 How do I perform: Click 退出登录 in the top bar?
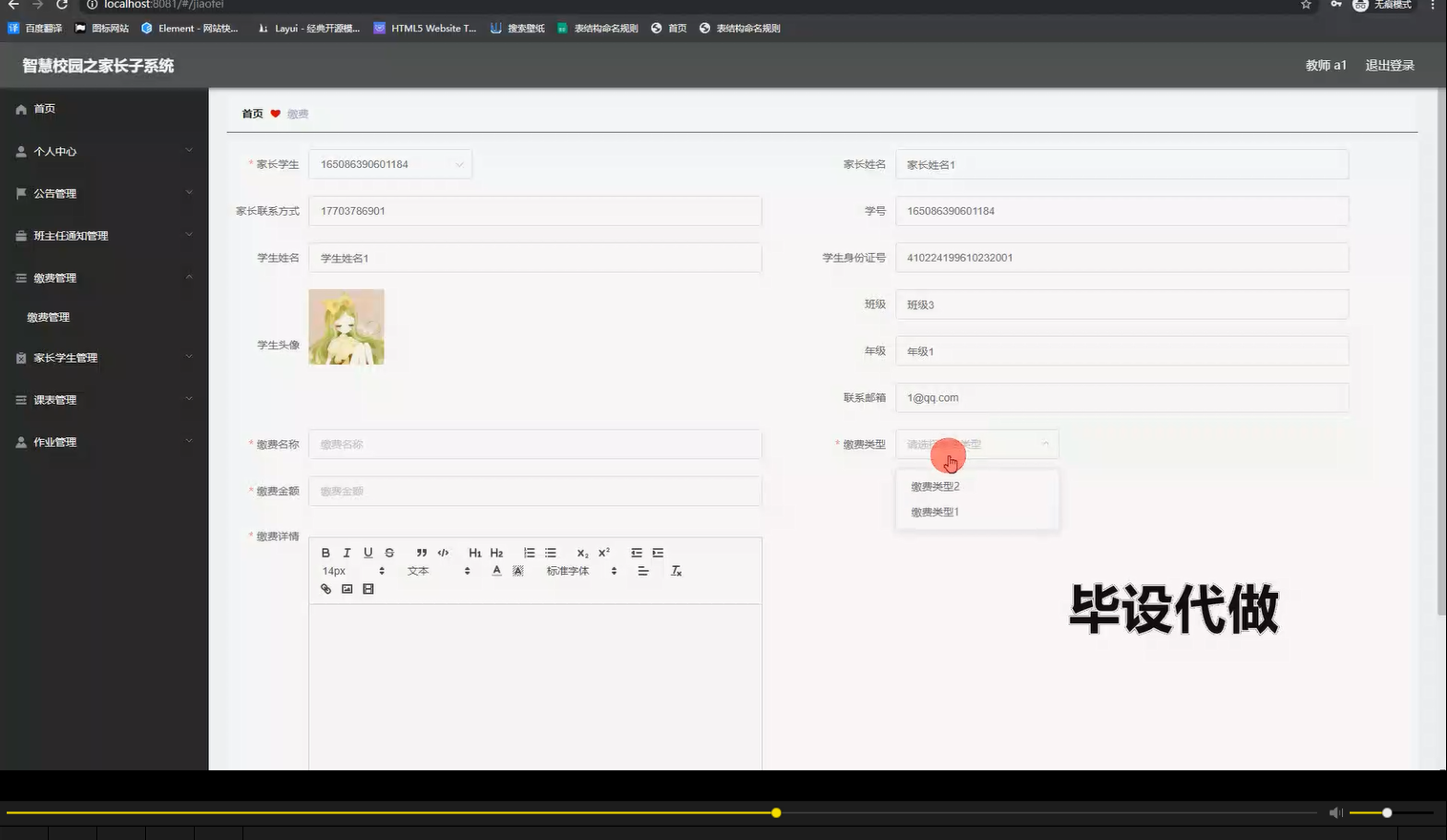pyautogui.click(x=1389, y=65)
